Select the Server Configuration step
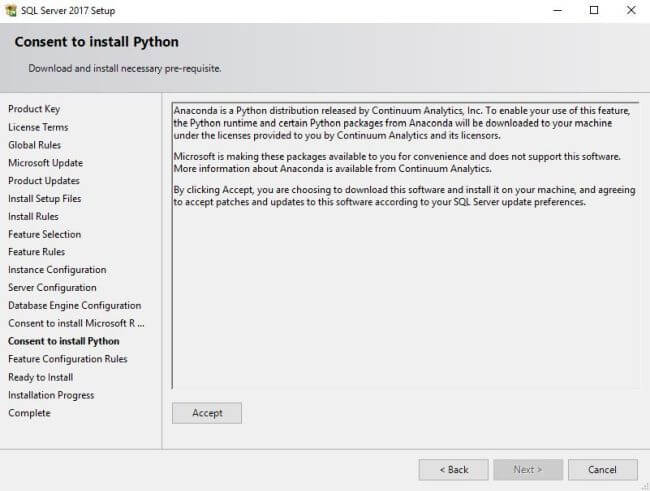 pyautogui.click(x=52, y=288)
